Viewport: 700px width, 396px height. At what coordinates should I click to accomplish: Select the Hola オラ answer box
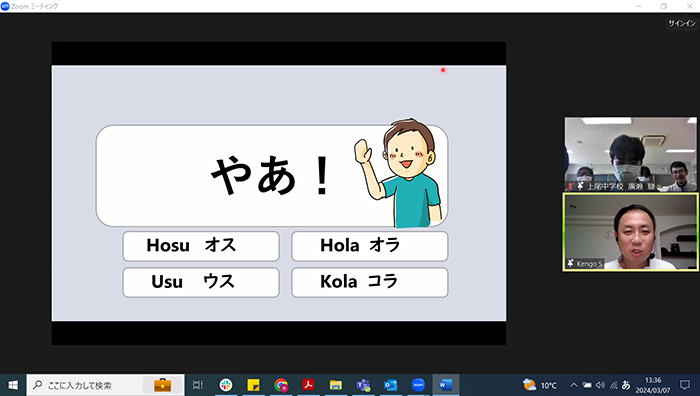coord(370,246)
